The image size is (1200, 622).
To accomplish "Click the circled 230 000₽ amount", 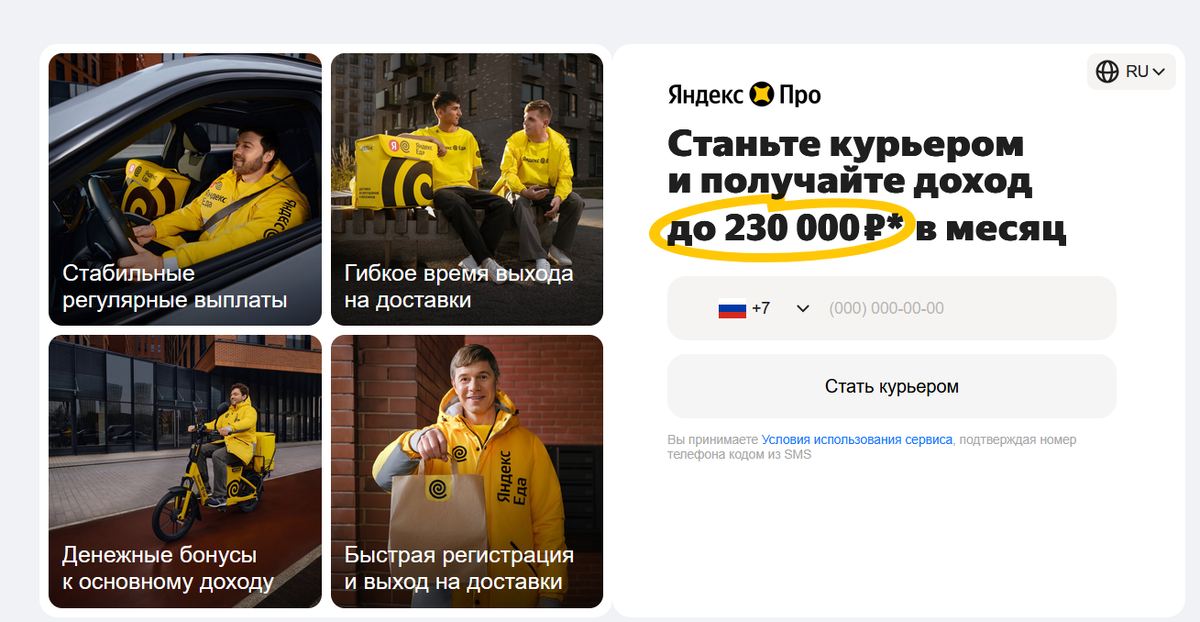I will pyautogui.click(x=783, y=229).
